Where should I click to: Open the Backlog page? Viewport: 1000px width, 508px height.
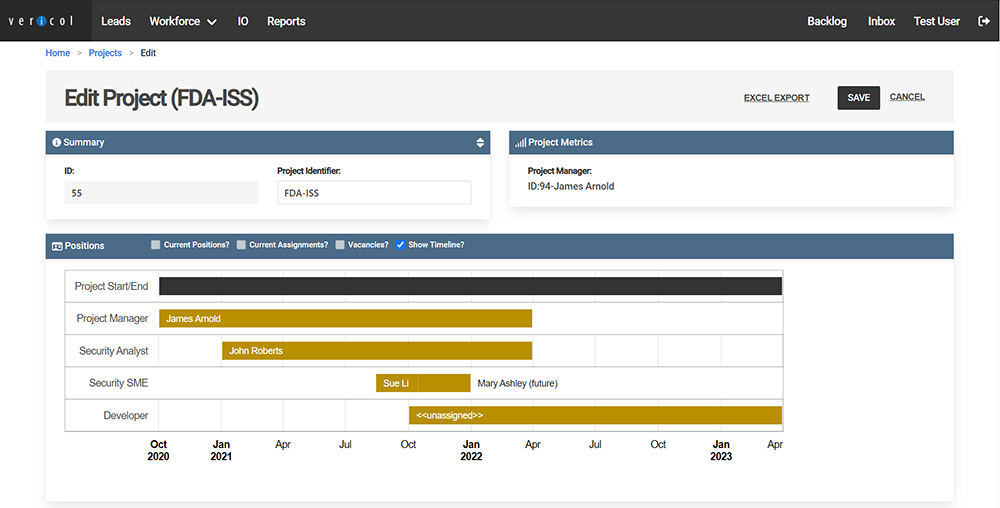[x=827, y=21]
